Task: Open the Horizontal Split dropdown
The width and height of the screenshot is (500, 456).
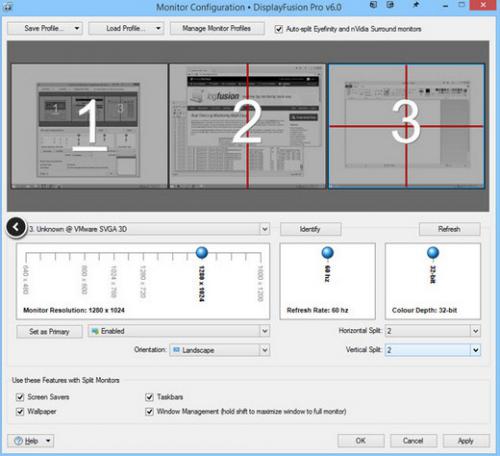Action: point(433,331)
